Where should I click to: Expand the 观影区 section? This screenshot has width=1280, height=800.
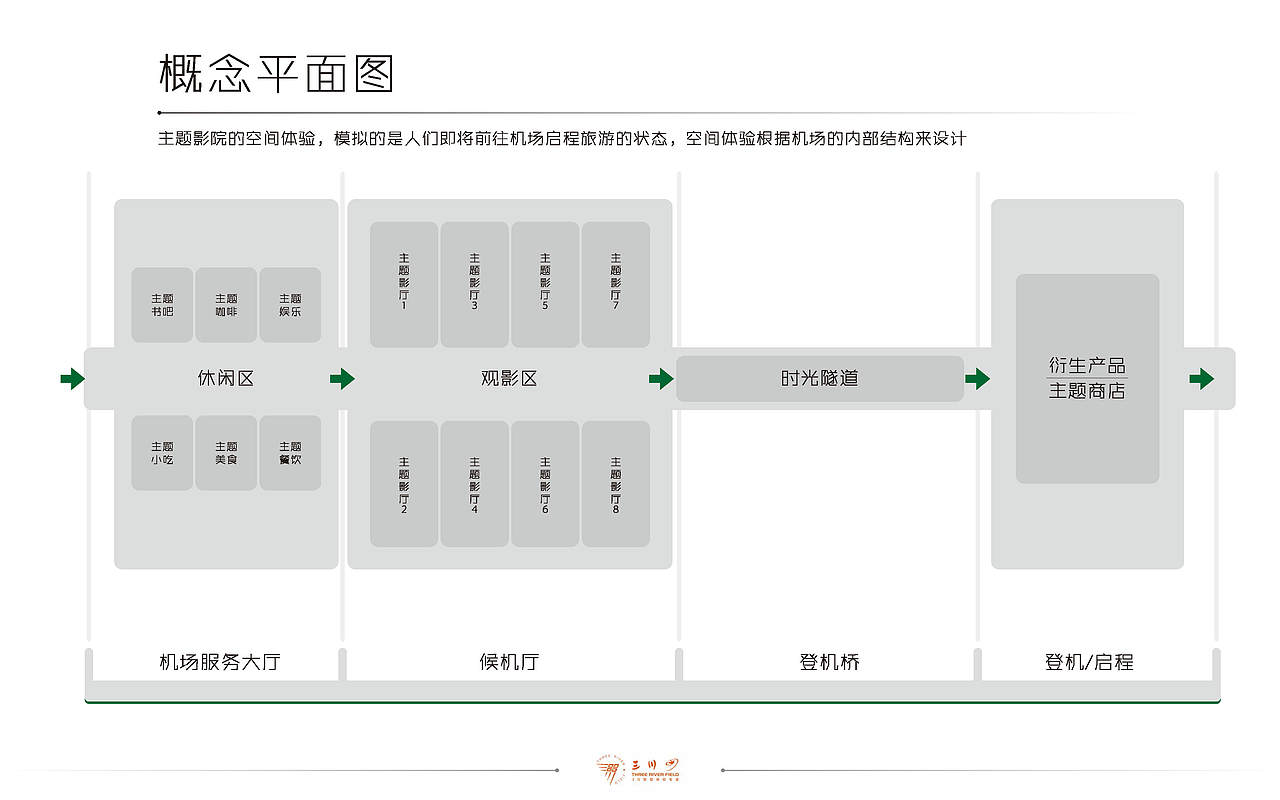pyautogui.click(x=510, y=378)
